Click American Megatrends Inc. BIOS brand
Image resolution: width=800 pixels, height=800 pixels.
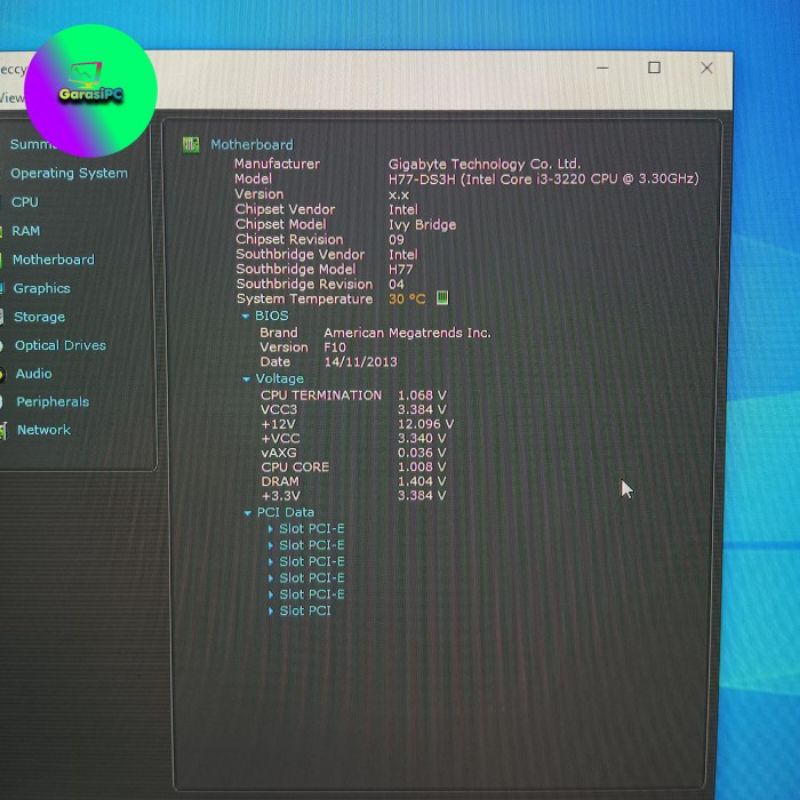pos(407,333)
